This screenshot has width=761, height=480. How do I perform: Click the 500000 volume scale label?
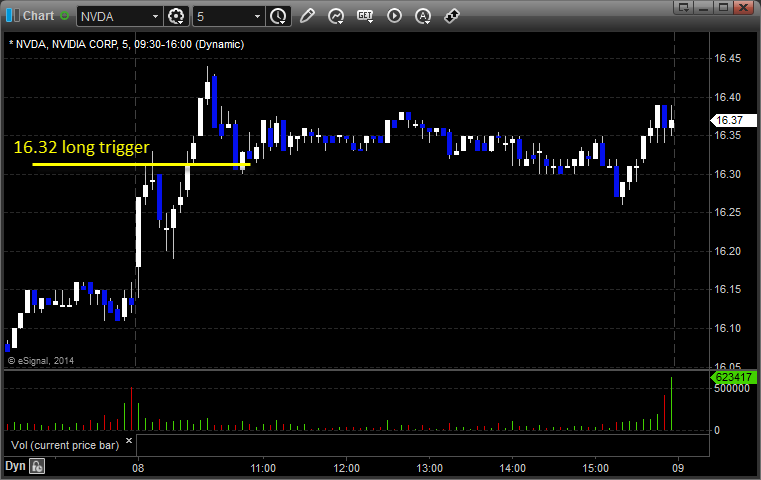point(732,389)
